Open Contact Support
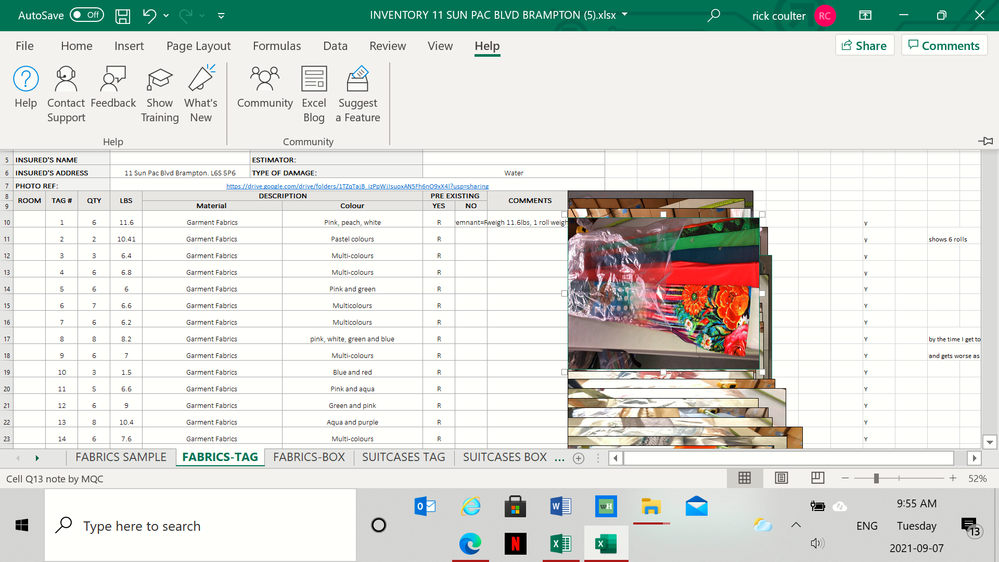 (x=66, y=94)
